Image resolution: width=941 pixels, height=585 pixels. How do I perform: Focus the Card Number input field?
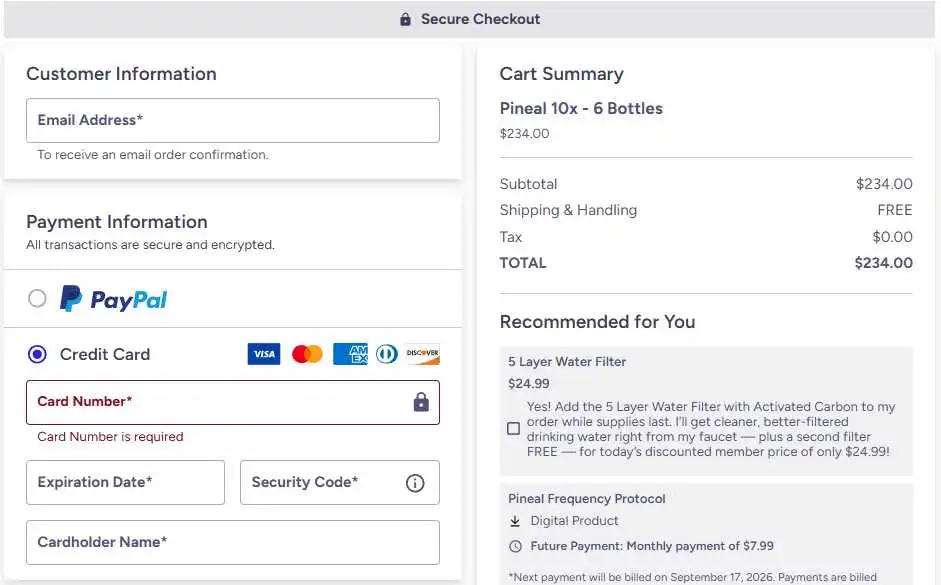tap(233, 402)
